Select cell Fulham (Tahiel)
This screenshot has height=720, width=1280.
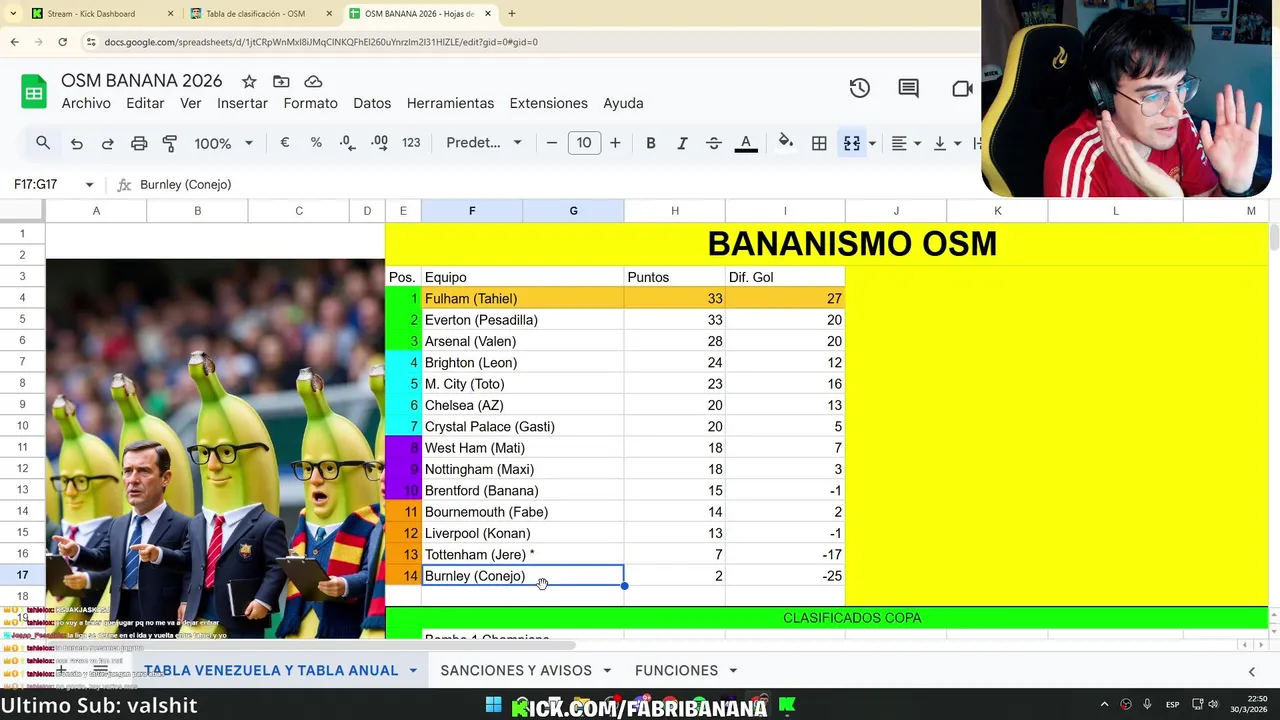[522, 298]
